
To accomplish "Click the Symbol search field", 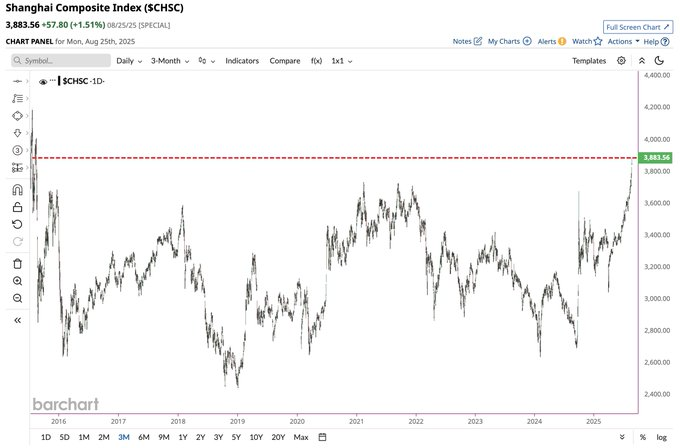I will [61, 61].
